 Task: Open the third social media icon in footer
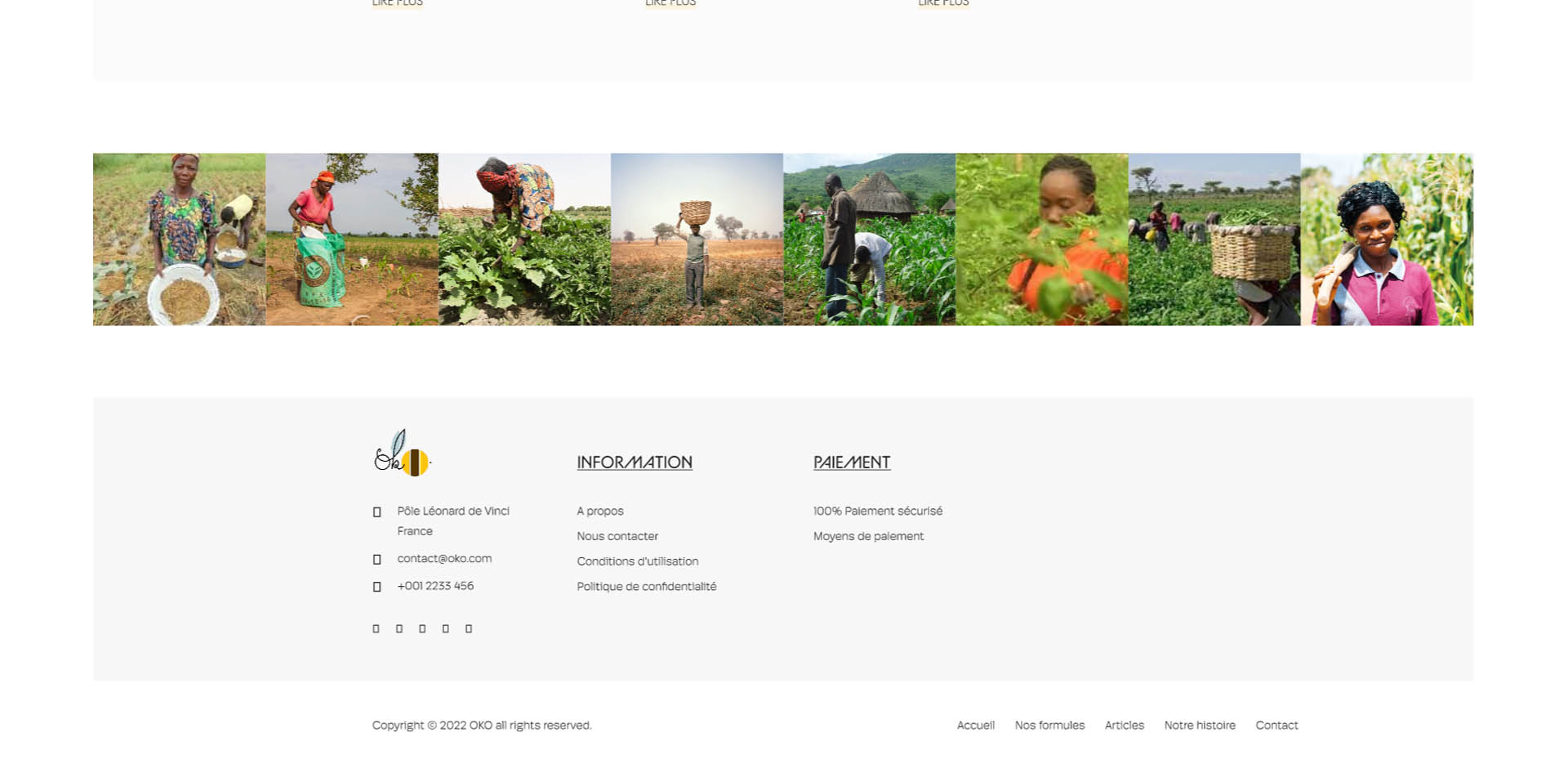(x=422, y=628)
